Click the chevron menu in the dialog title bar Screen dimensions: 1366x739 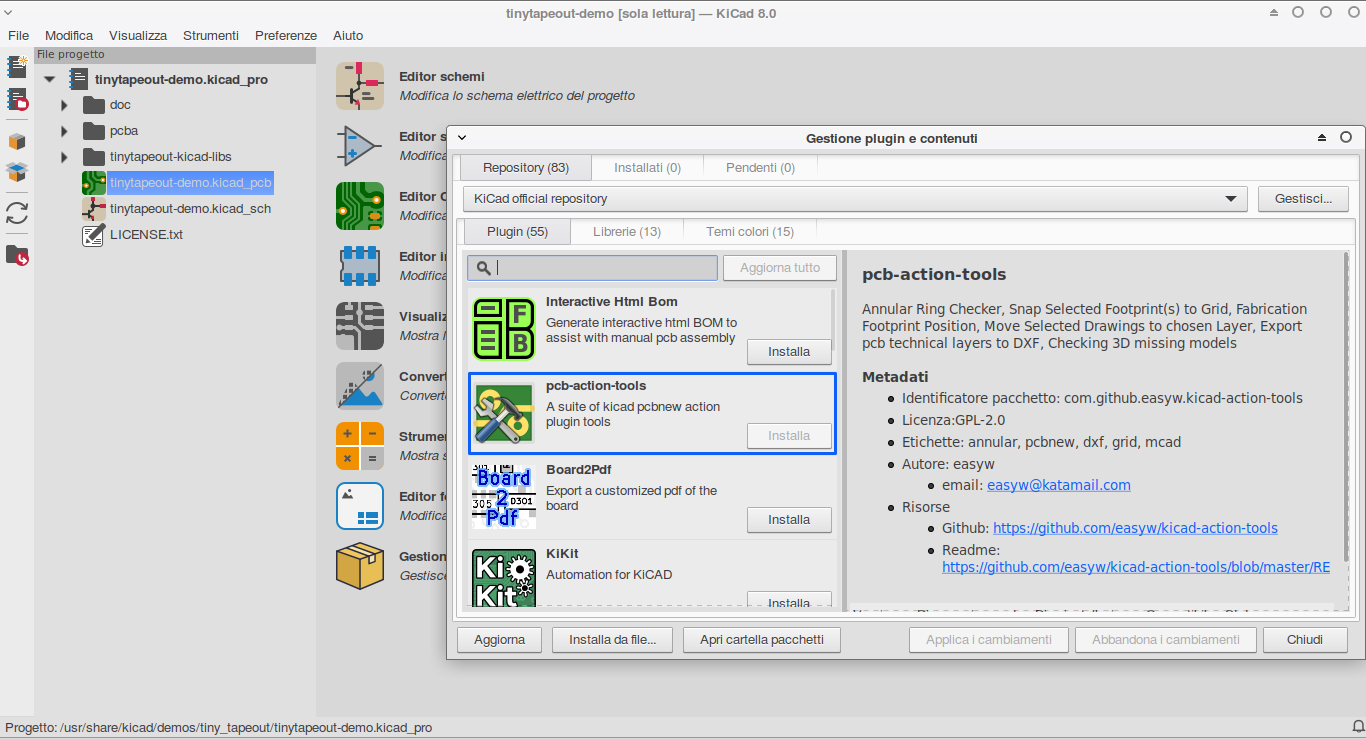point(462,138)
